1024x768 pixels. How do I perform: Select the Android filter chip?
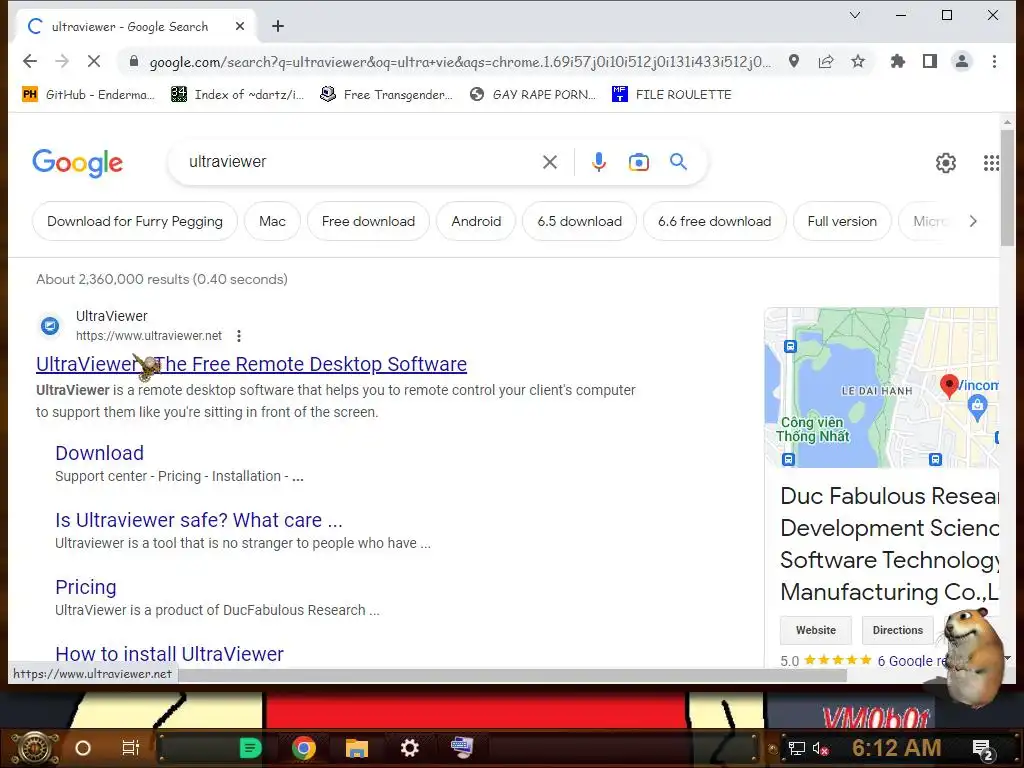(x=476, y=221)
